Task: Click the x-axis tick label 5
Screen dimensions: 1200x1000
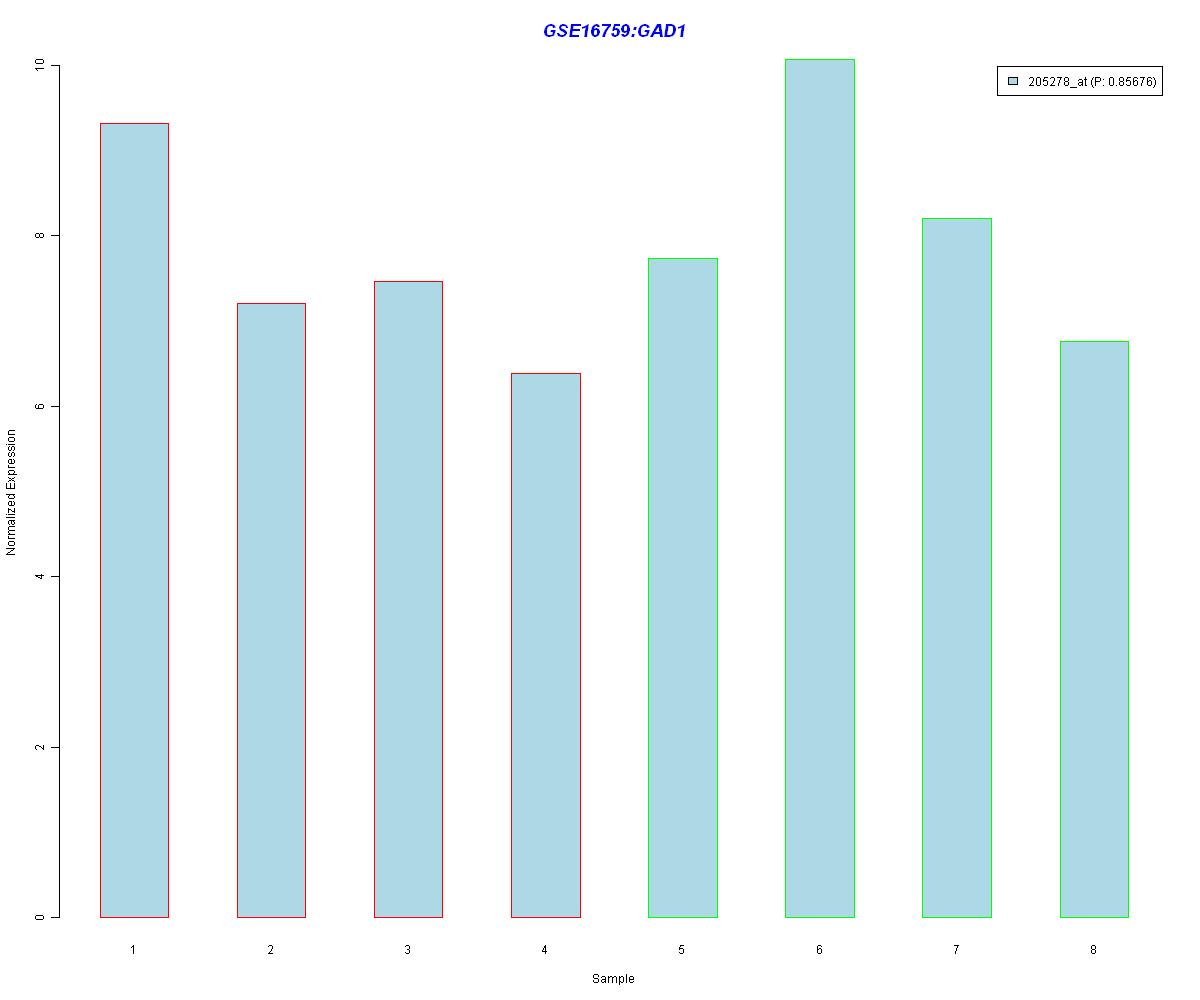Action: (681, 949)
